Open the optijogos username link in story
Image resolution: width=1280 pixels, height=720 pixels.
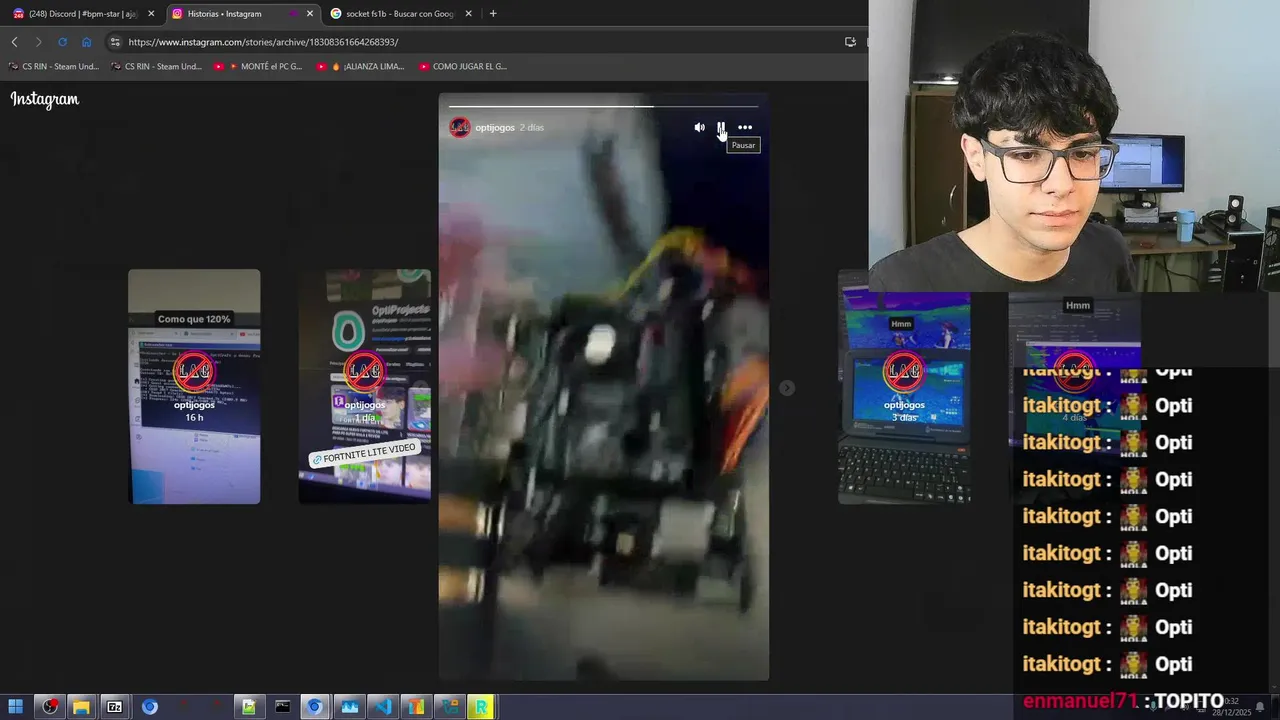coord(495,128)
